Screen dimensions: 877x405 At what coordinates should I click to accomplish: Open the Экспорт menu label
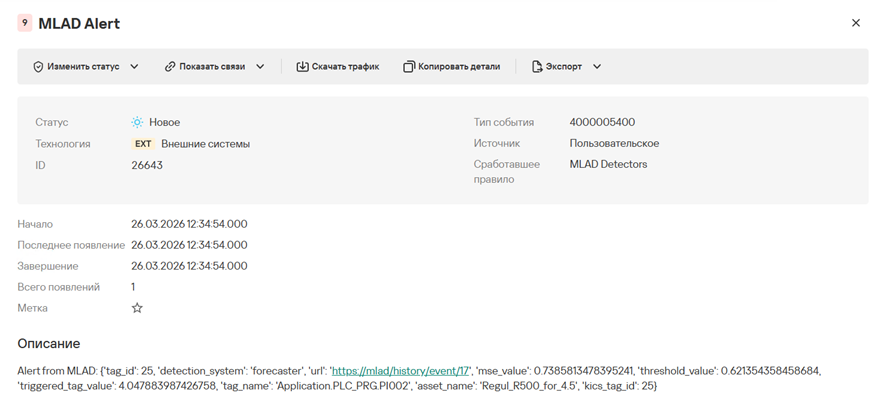click(564, 67)
